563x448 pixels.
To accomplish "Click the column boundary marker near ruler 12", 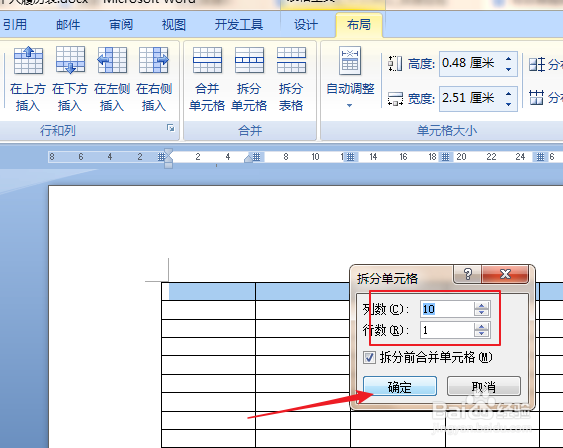I will (x=350, y=157).
